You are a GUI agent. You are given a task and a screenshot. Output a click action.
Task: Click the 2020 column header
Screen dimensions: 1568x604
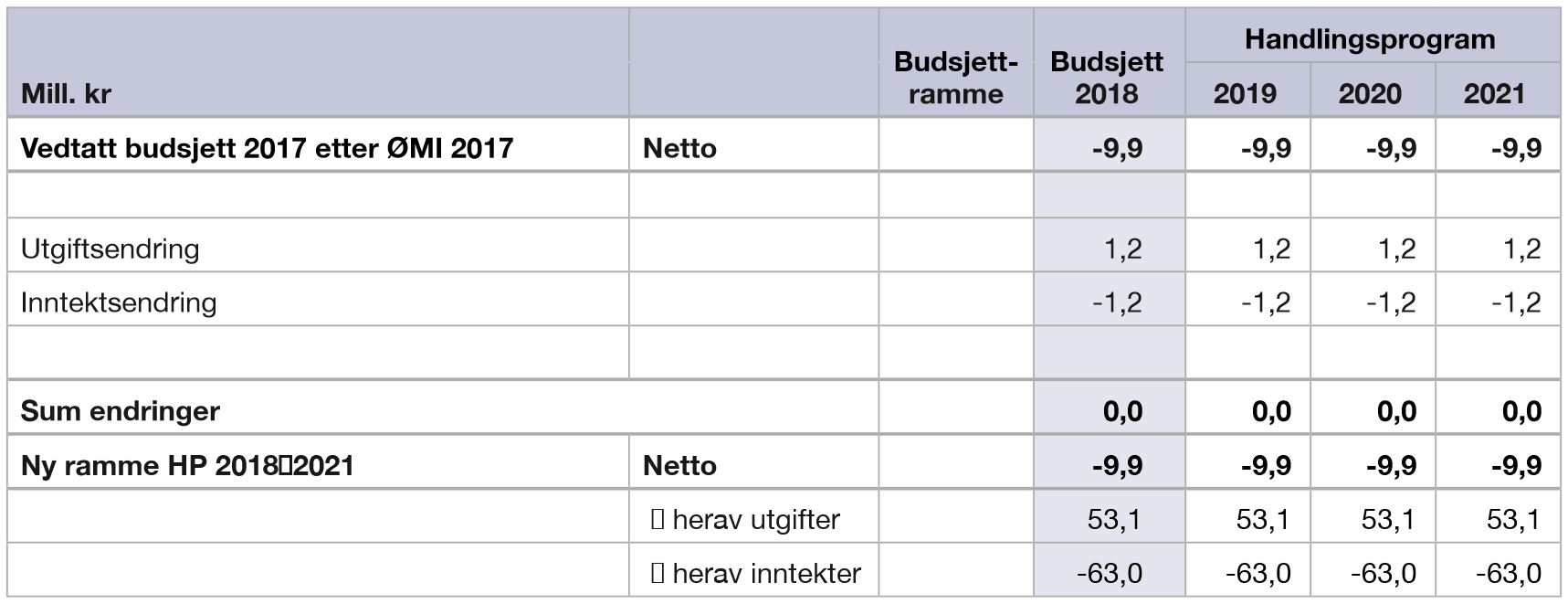[1370, 93]
